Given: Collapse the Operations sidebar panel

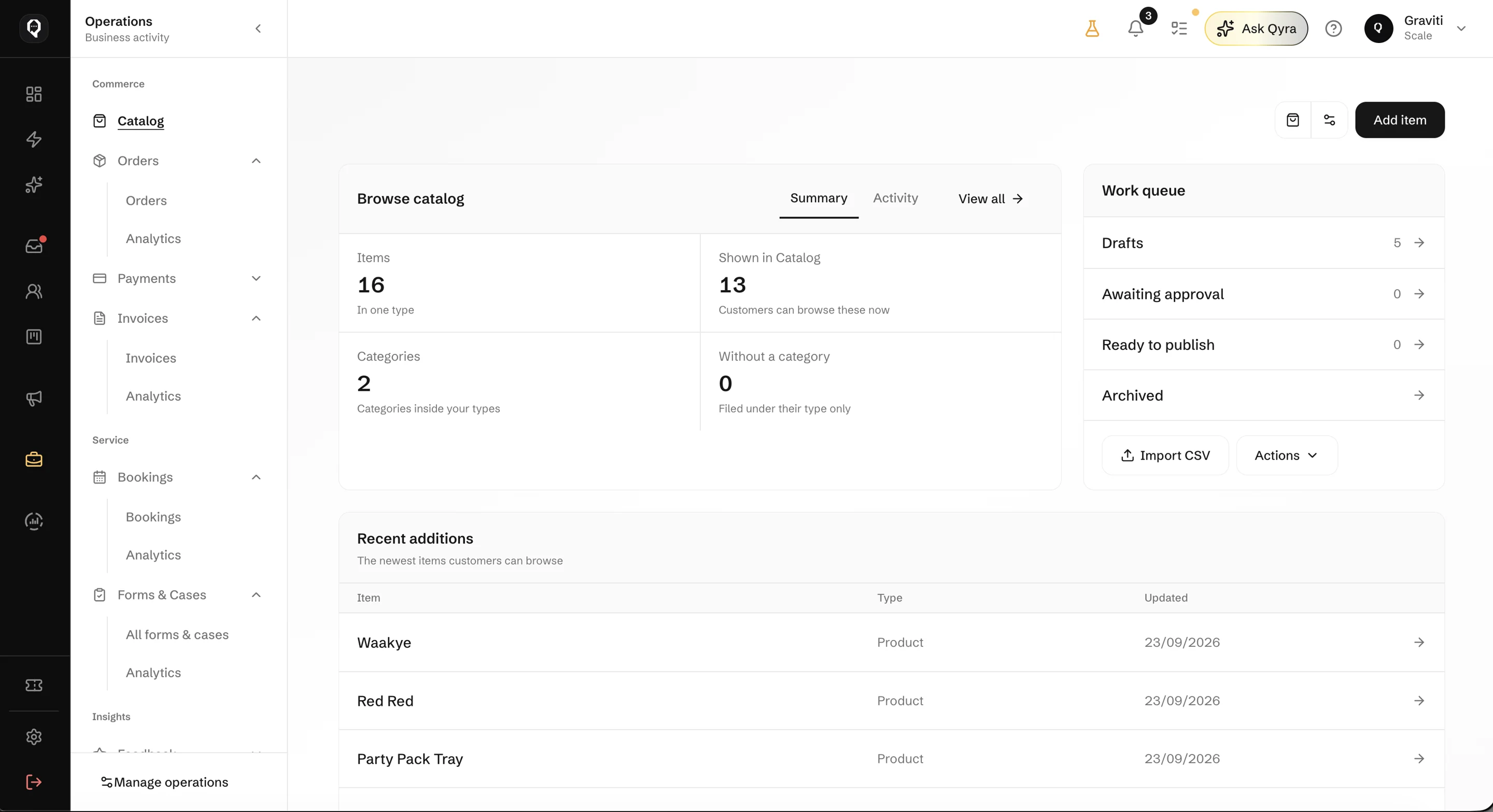Looking at the screenshot, I should tap(259, 29).
